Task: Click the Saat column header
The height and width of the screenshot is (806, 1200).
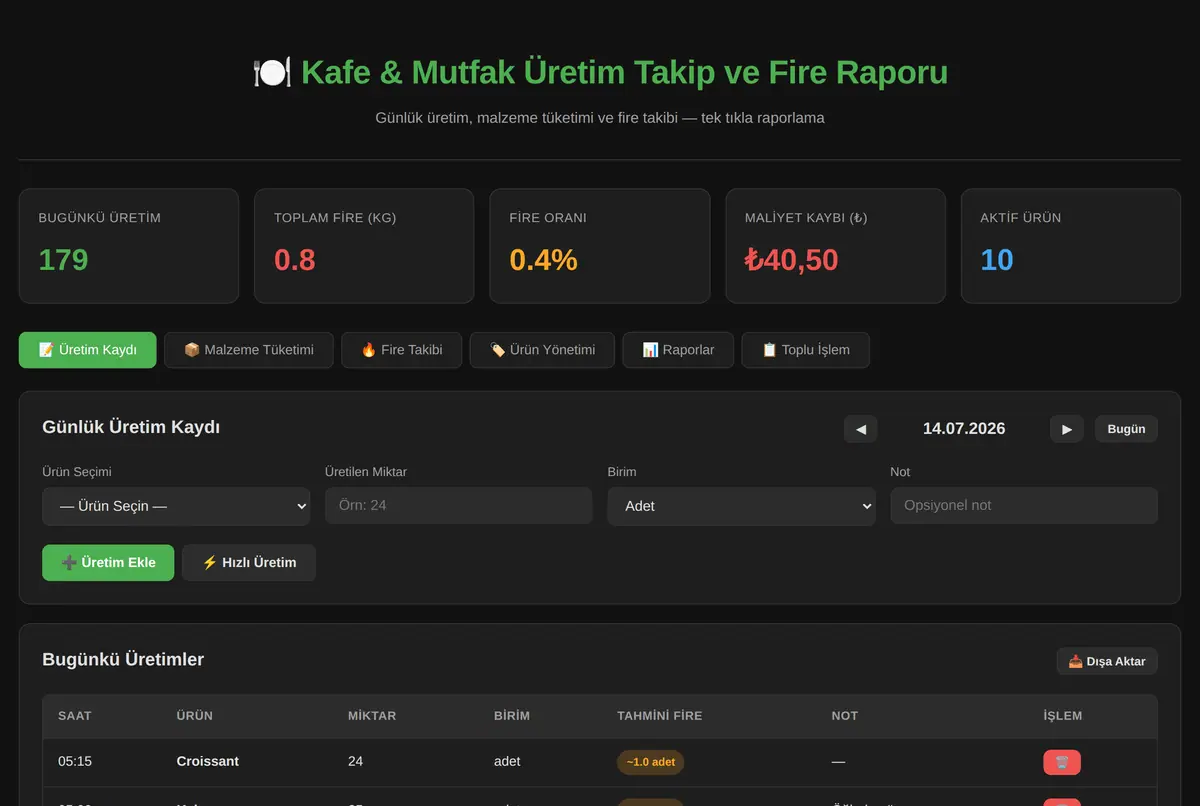Action: (75, 716)
